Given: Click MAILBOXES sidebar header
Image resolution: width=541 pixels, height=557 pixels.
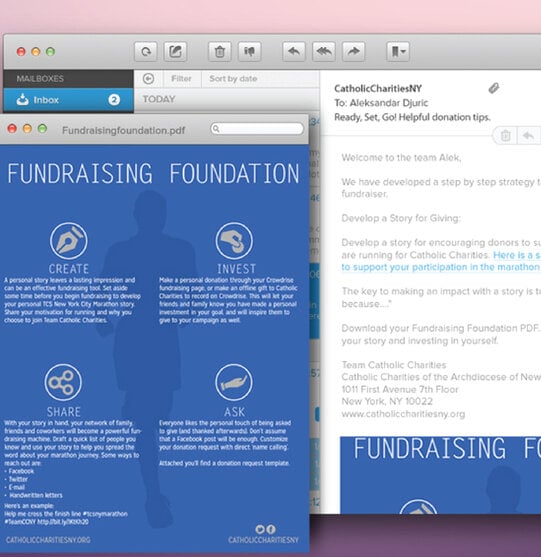Looking at the screenshot, I should click(40, 79).
